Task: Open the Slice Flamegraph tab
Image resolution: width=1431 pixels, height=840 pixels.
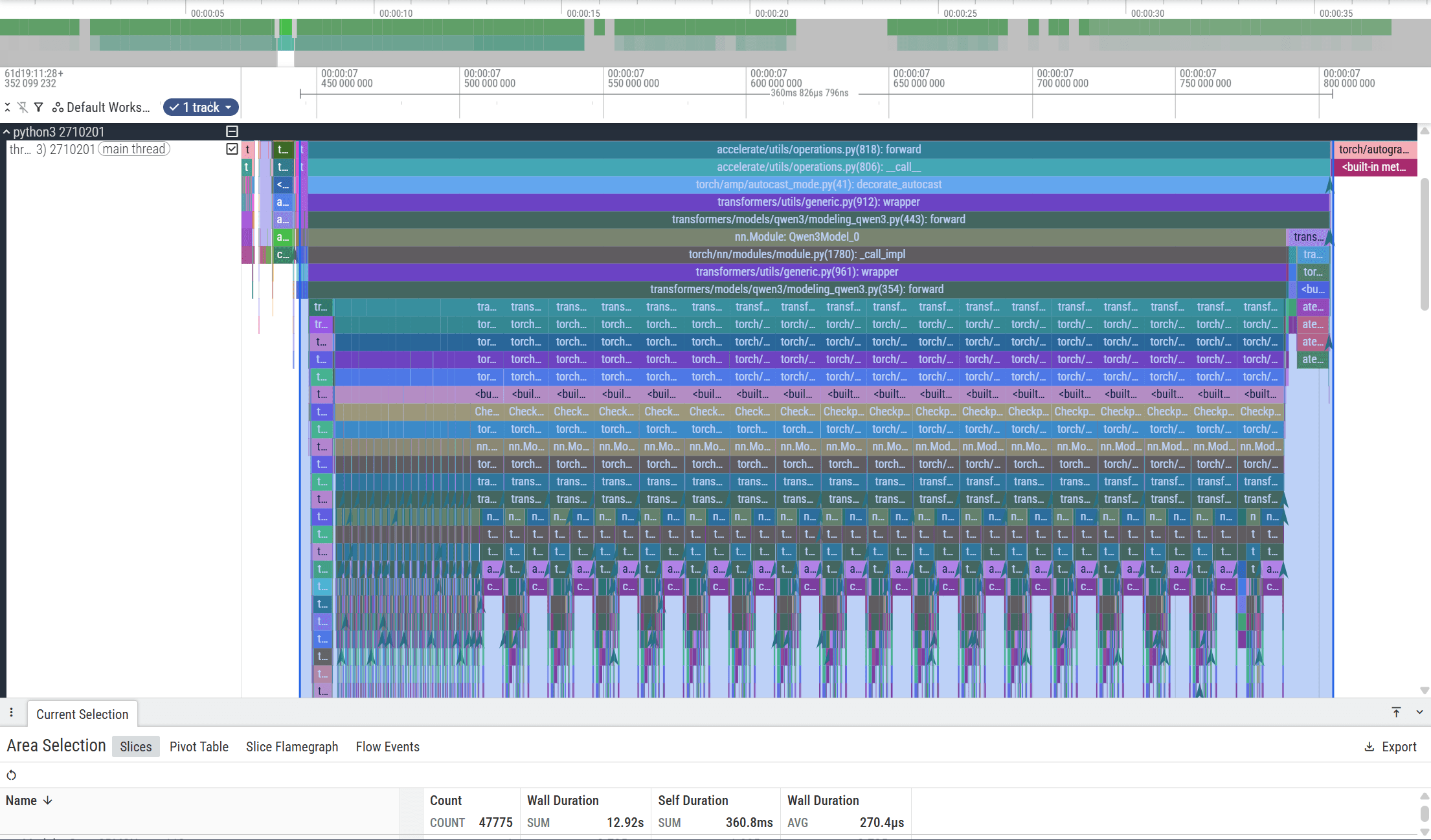Action: (x=291, y=747)
